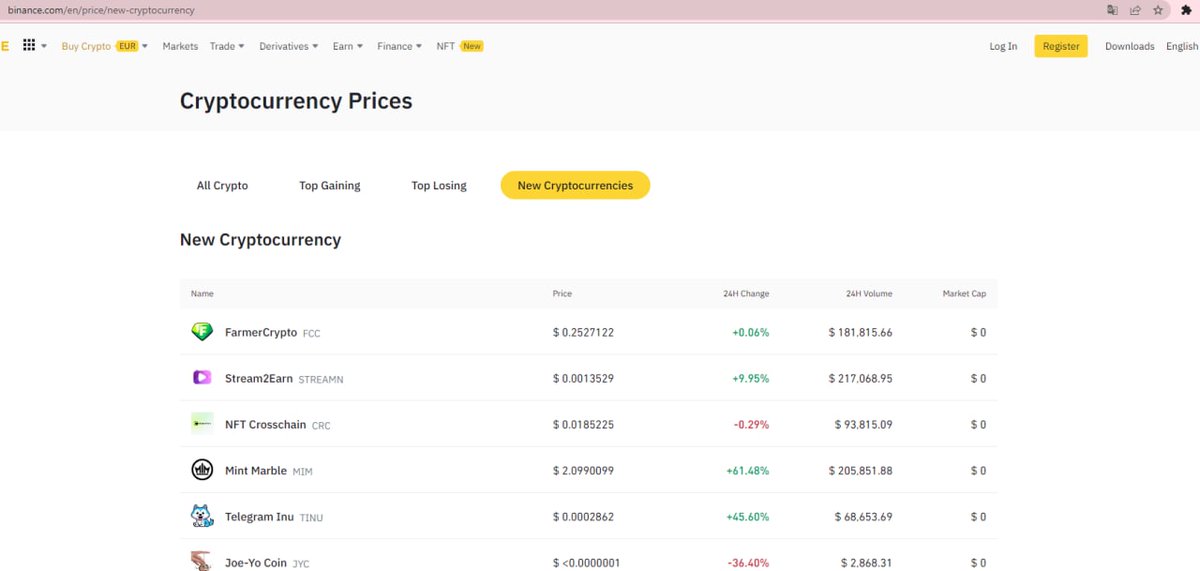1200x571 pixels.
Task: Switch to the Top Losing tab
Action: click(439, 185)
